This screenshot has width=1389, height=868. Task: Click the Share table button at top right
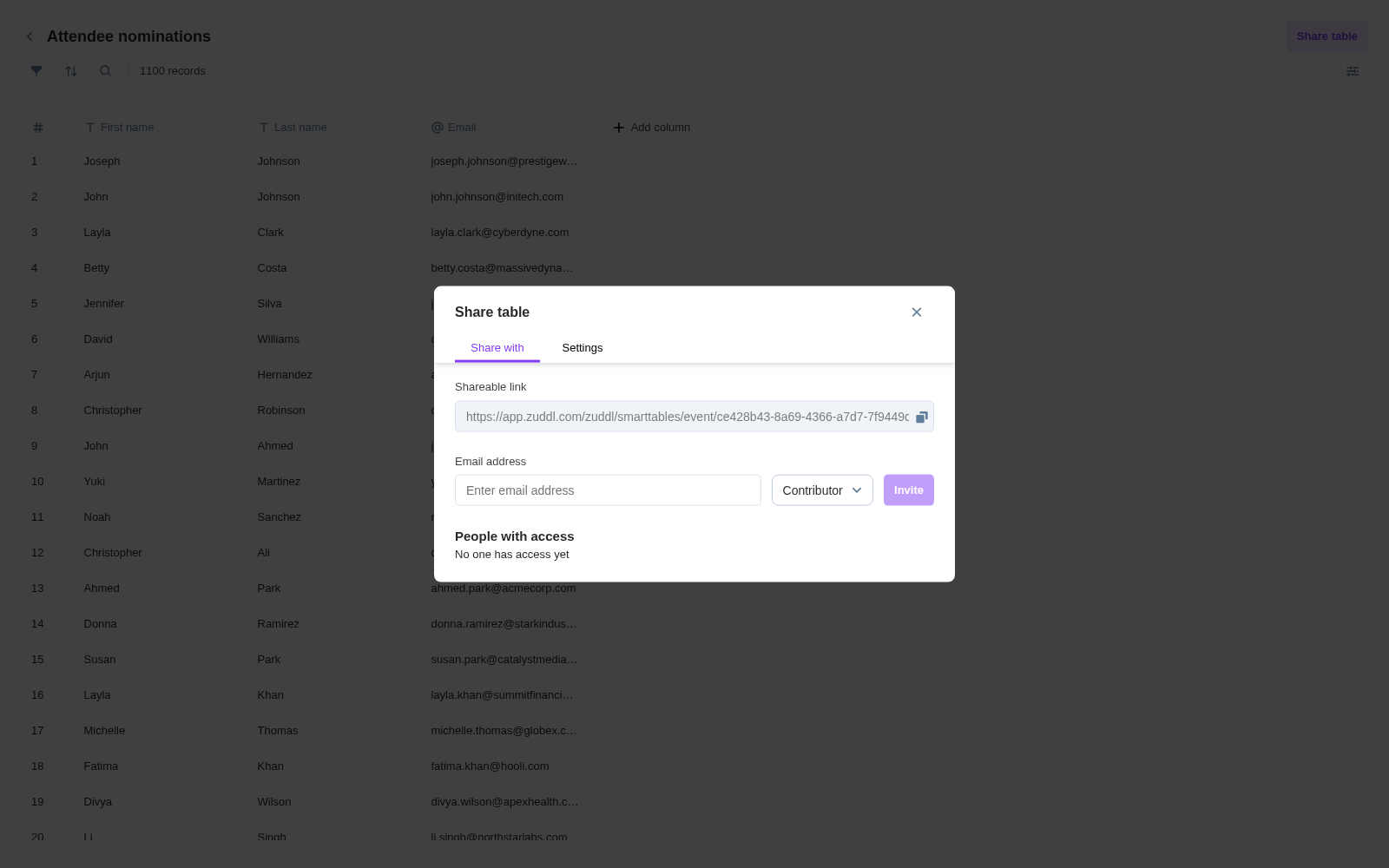point(1327,36)
